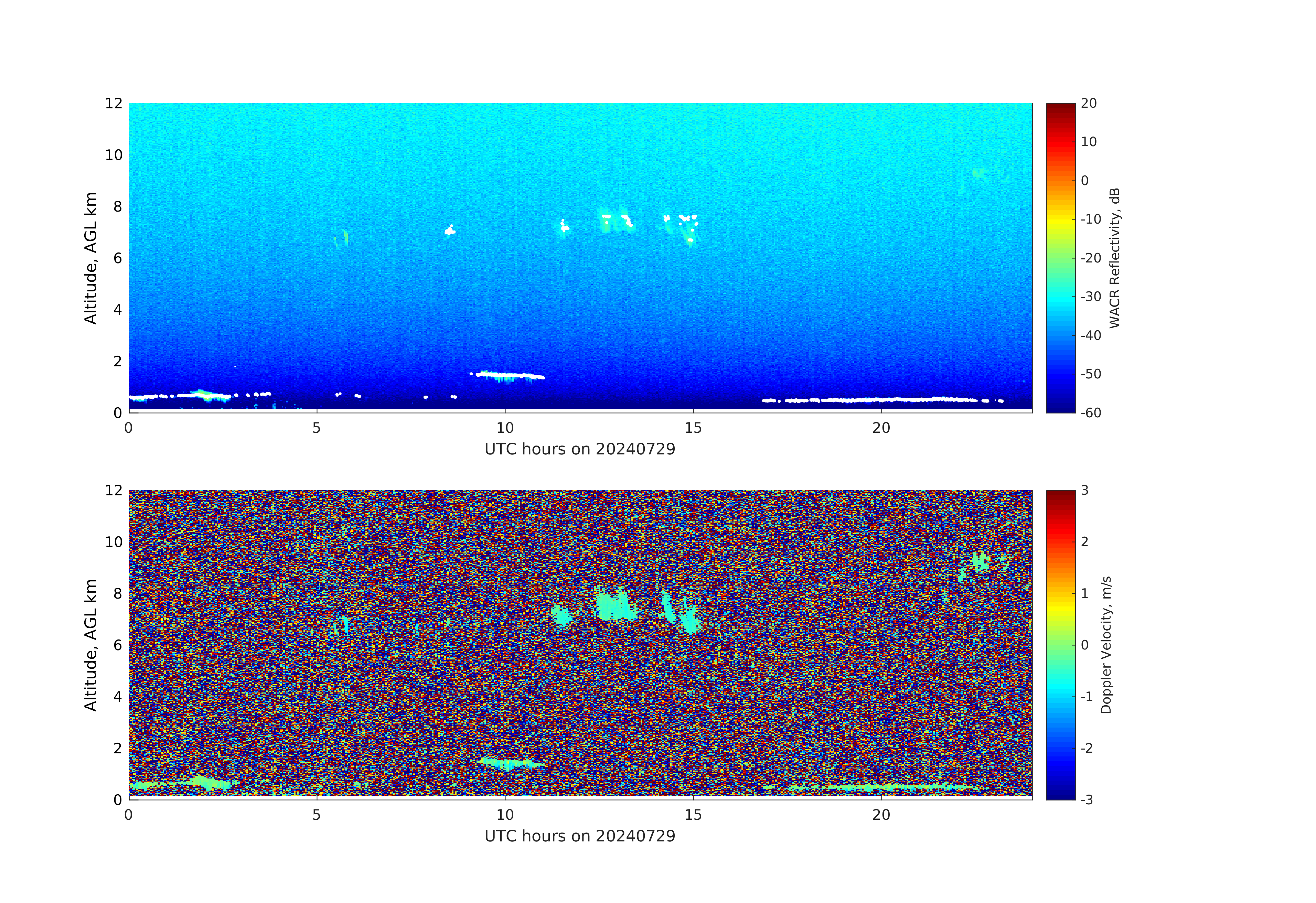This screenshot has height=903, width=1316.
Task: Click the 'WACR Reflectivity, dB' colorbar label
Action: pyautogui.click(x=1114, y=258)
